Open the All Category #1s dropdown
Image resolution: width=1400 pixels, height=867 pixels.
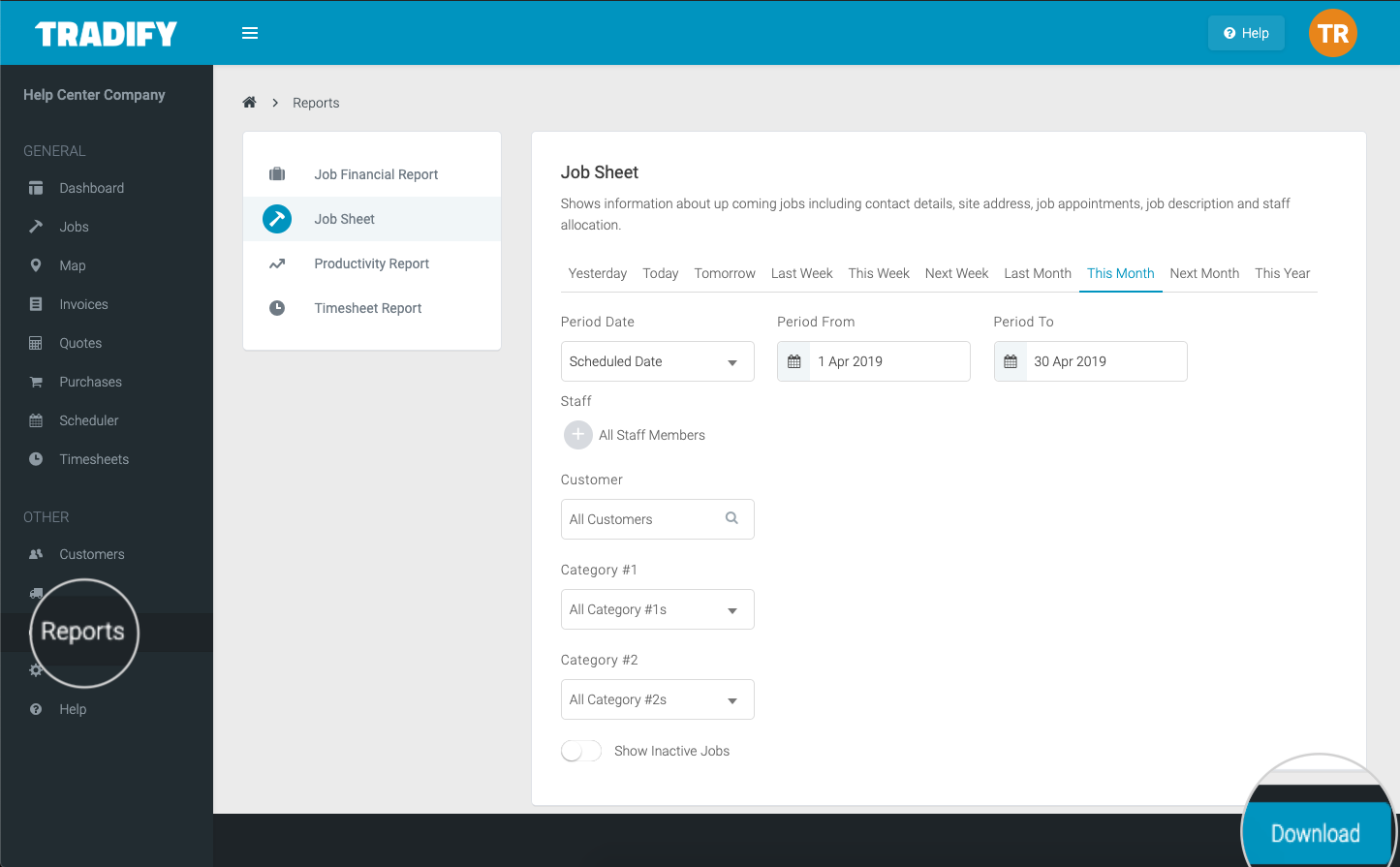coord(657,609)
